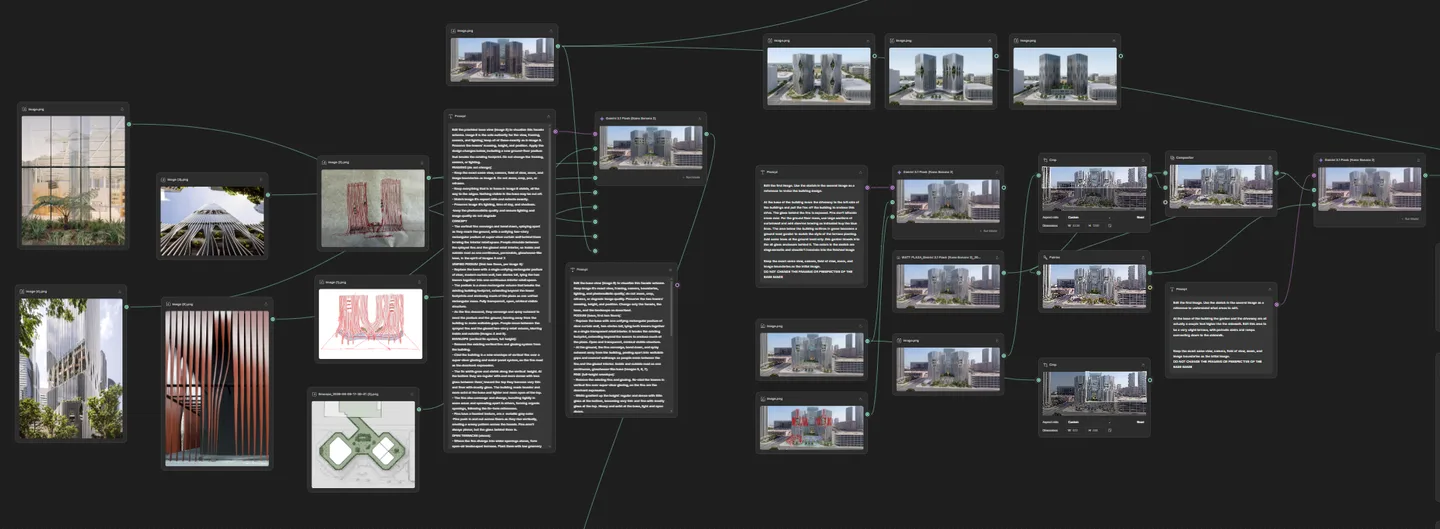
Task: Open menu of prompt node beside Painter
Action: coord(1270,289)
